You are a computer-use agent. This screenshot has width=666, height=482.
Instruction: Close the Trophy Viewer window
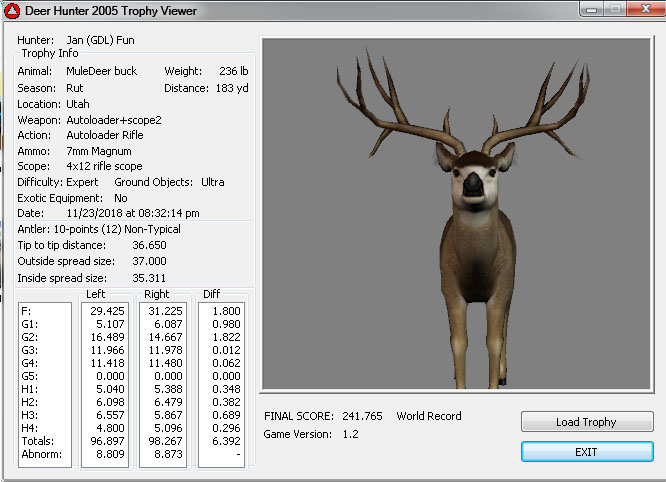coord(646,8)
